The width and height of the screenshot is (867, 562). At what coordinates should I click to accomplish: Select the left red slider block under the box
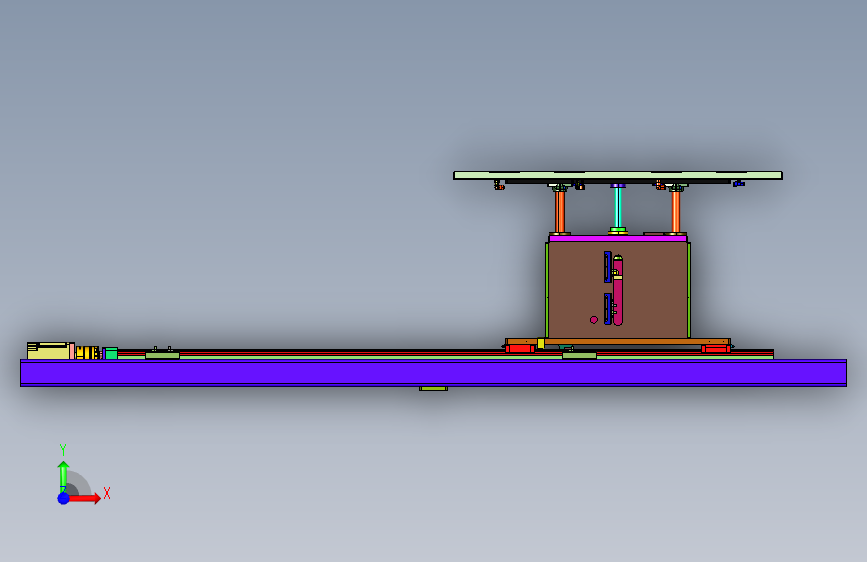pos(520,348)
